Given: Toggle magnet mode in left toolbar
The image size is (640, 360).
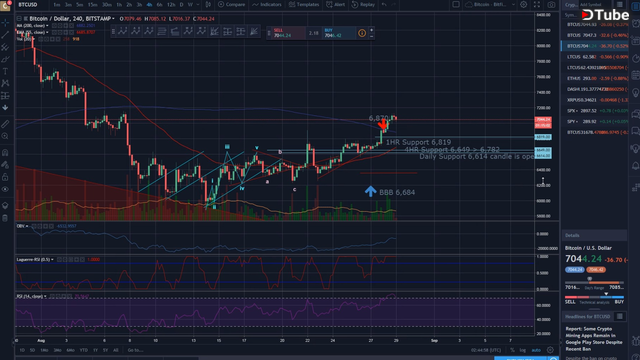Looking at the screenshot, I should [x=5, y=153].
